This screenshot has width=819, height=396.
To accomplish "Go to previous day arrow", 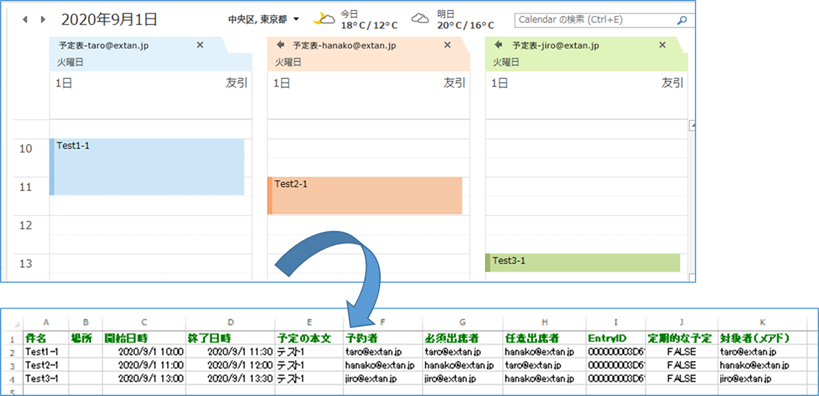I will 25,20.
